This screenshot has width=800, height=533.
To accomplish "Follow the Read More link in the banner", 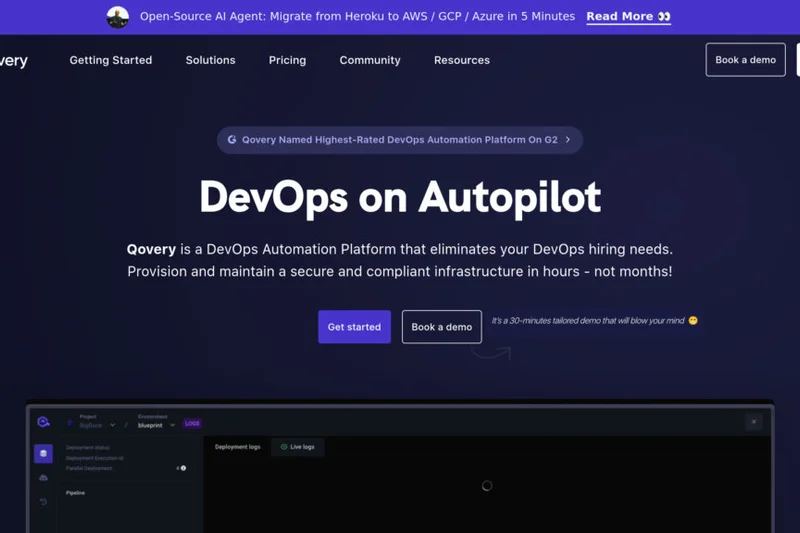I will pos(628,17).
